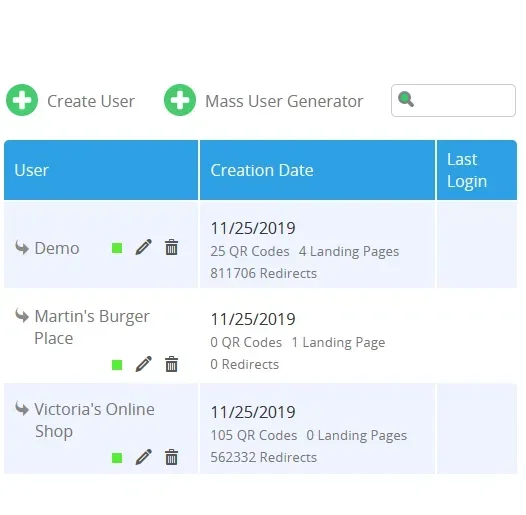Toggle the green status square for Demo
This screenshot has height=515, width=526.
(117, 248)
